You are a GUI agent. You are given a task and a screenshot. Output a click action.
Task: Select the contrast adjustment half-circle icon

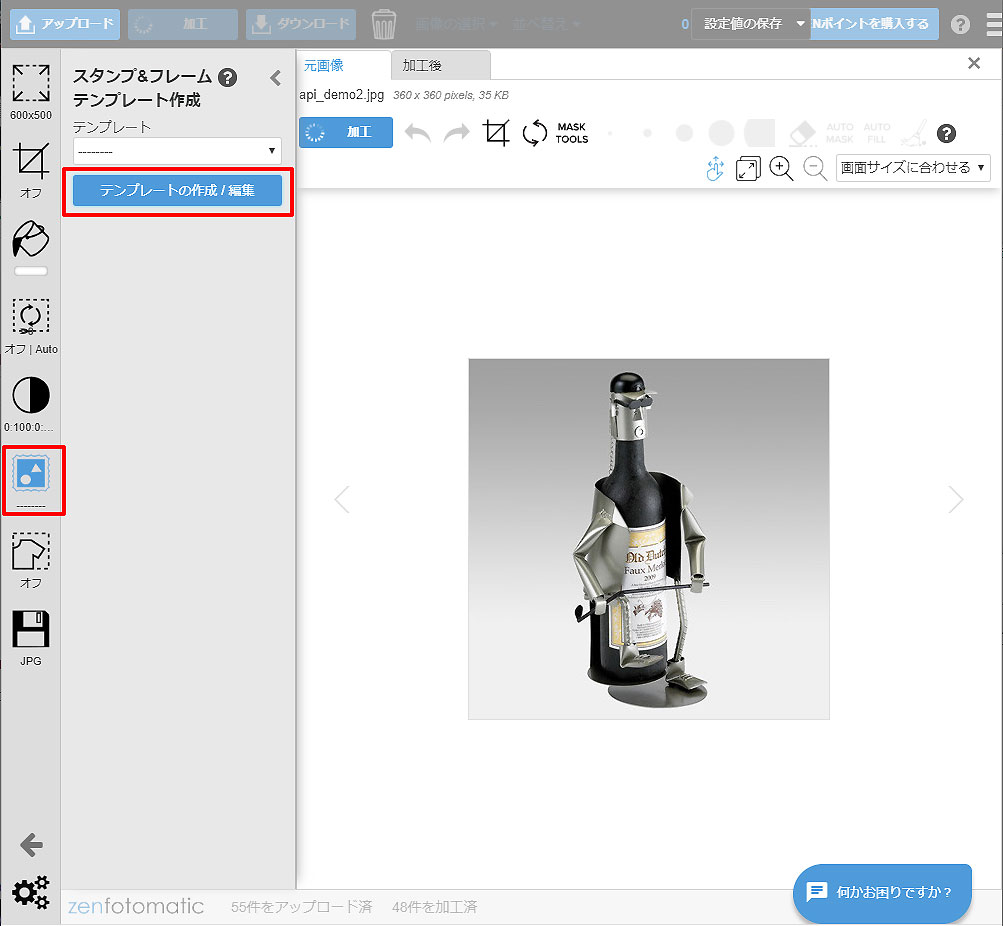31,396
